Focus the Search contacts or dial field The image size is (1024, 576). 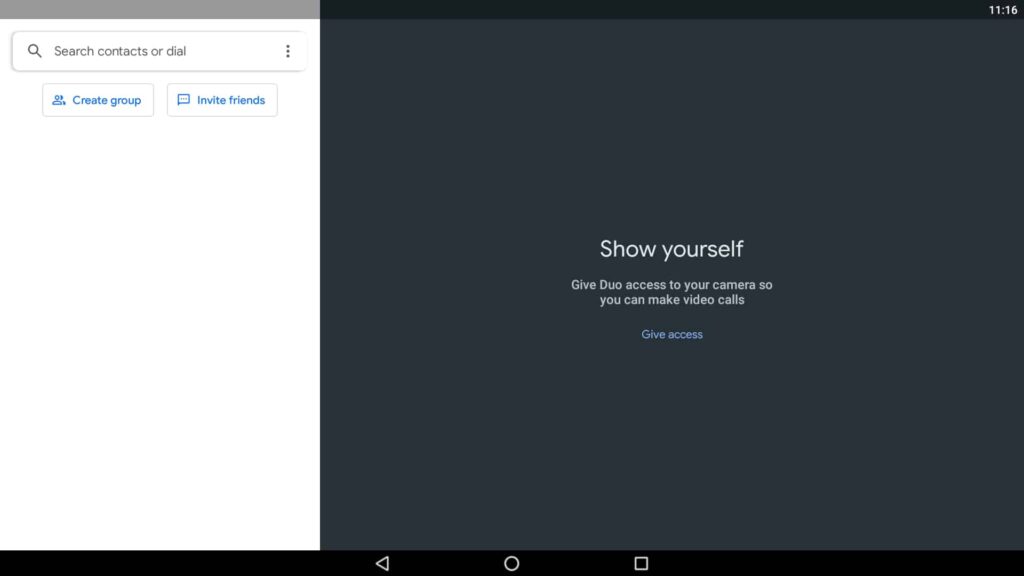(159, 51)
